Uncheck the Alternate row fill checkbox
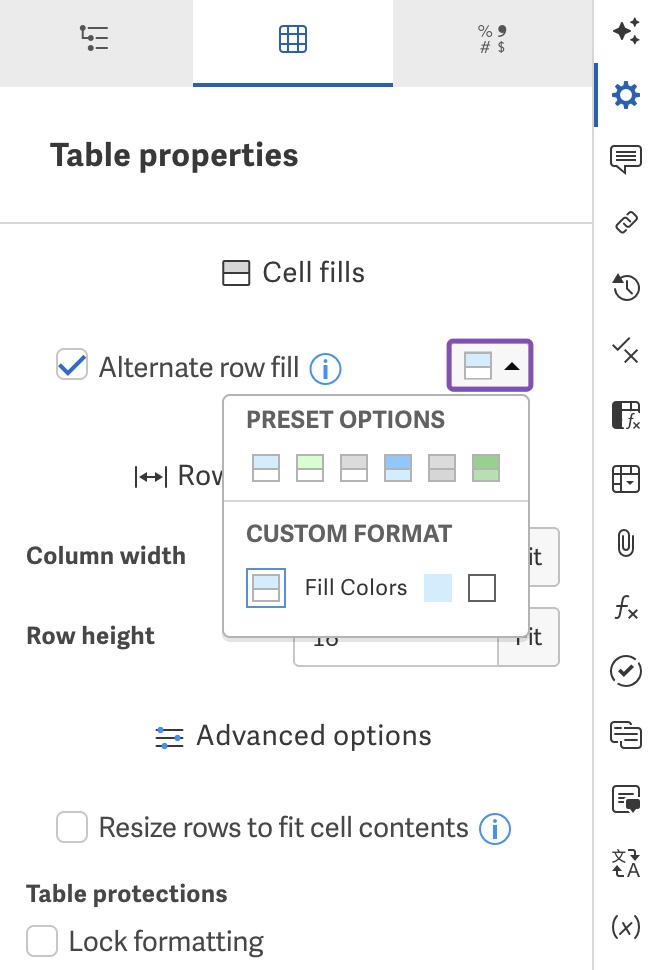The image size is (652, 970). pos(72,364)
